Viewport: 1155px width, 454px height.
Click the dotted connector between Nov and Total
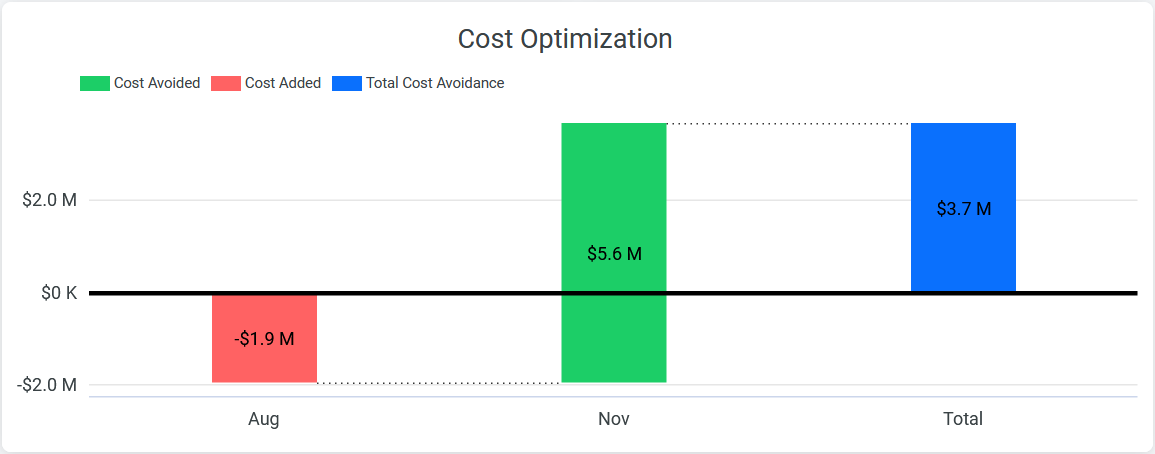tap(788, 124)
